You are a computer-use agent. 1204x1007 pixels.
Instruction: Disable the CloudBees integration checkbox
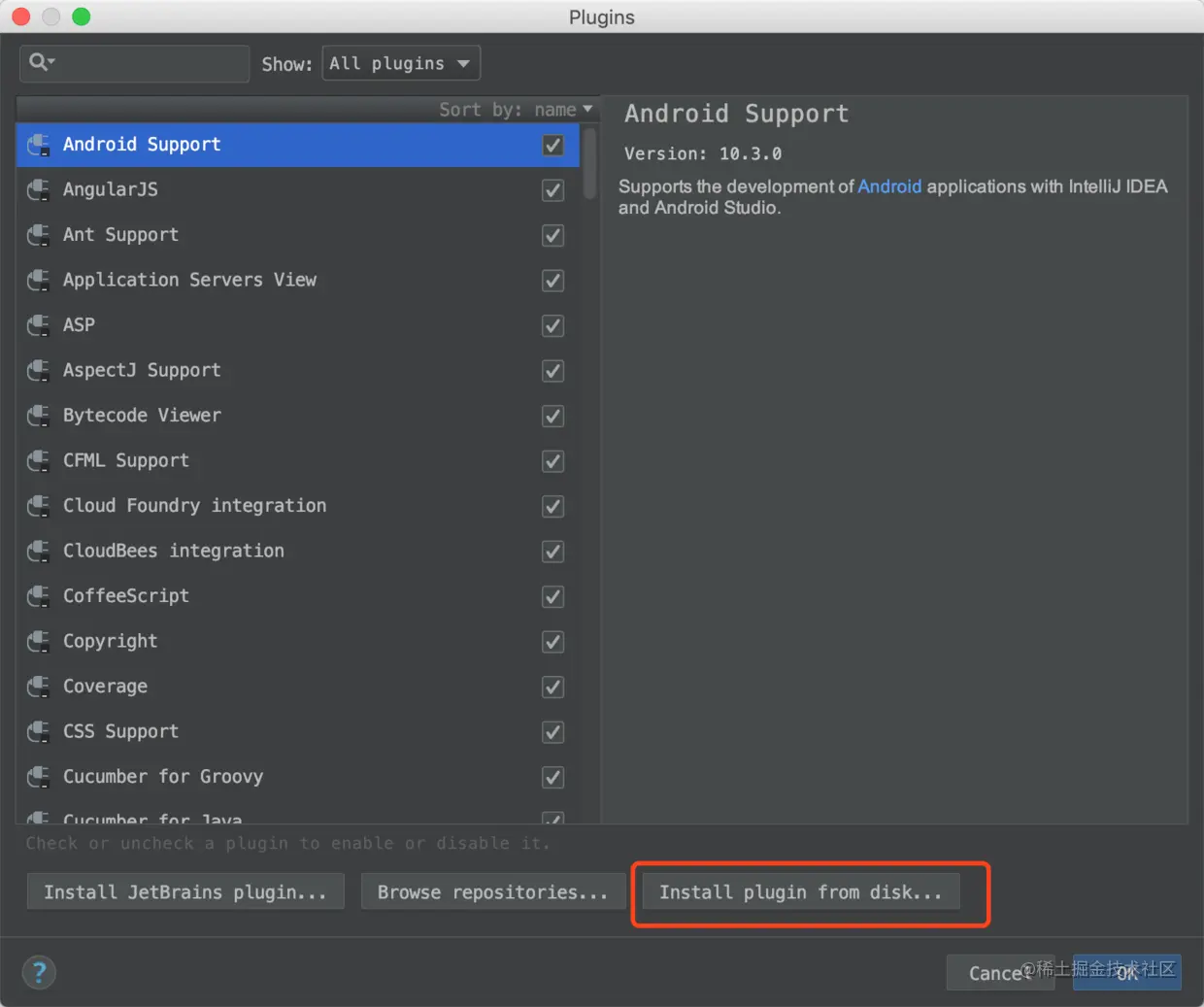point(552,552)
